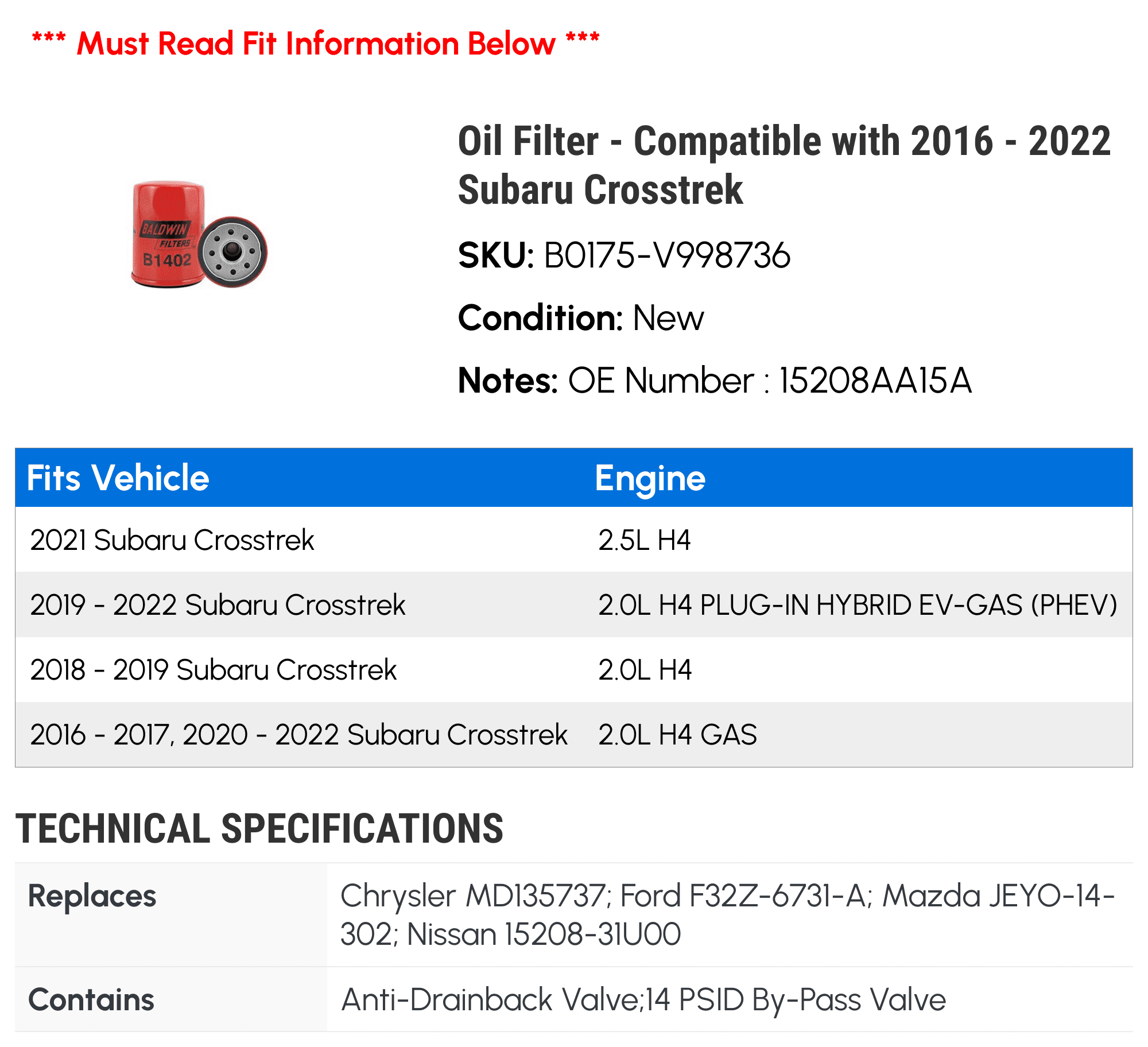
Task: Click the Replaces specification label
Action: (x=92, y=896)
